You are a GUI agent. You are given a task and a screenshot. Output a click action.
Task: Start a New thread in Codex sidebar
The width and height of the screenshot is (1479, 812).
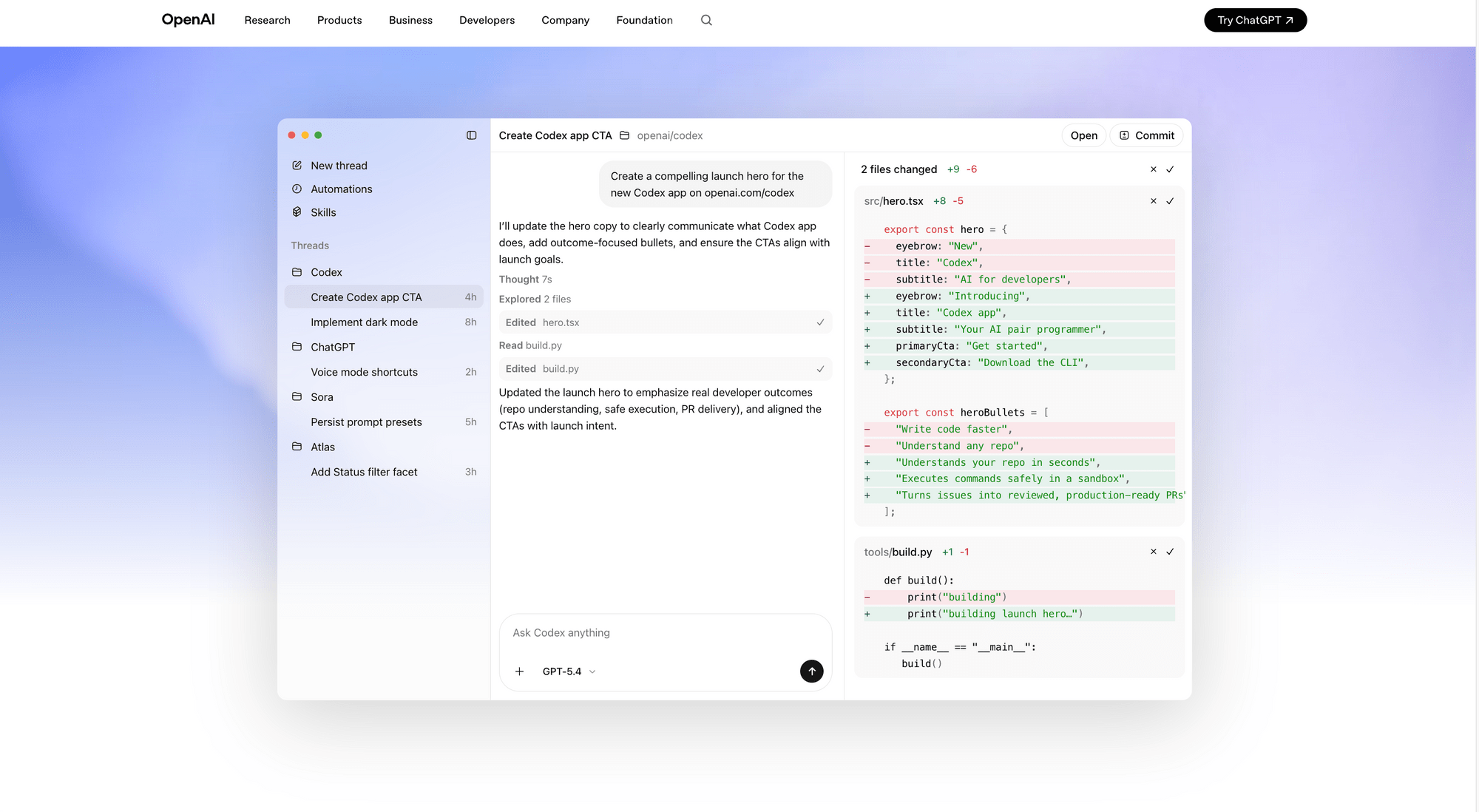[339, 165]
